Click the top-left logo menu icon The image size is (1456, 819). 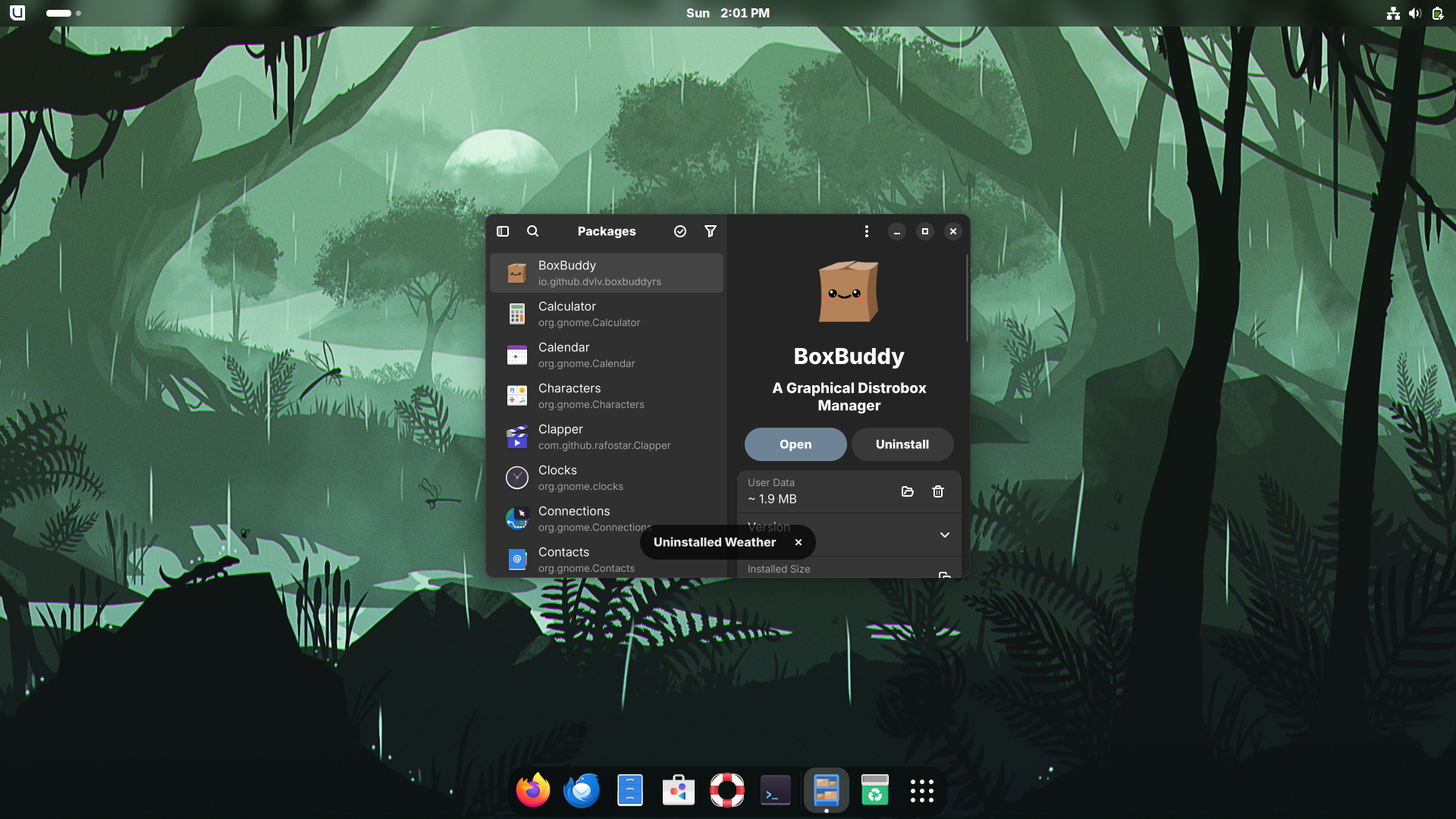(17, 13)
